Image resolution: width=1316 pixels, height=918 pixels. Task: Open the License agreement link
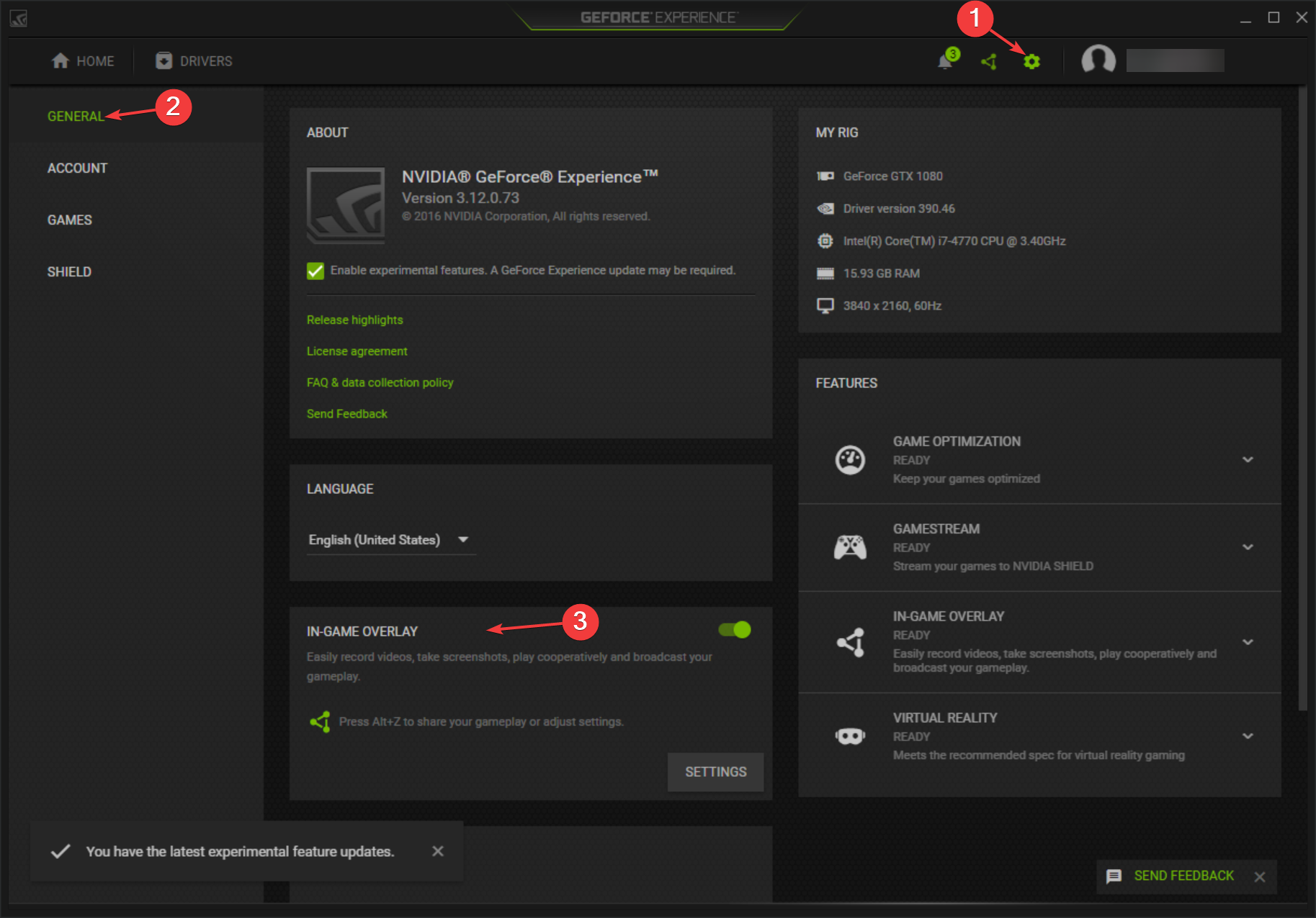pyautogui.click(x=357, y=351)
